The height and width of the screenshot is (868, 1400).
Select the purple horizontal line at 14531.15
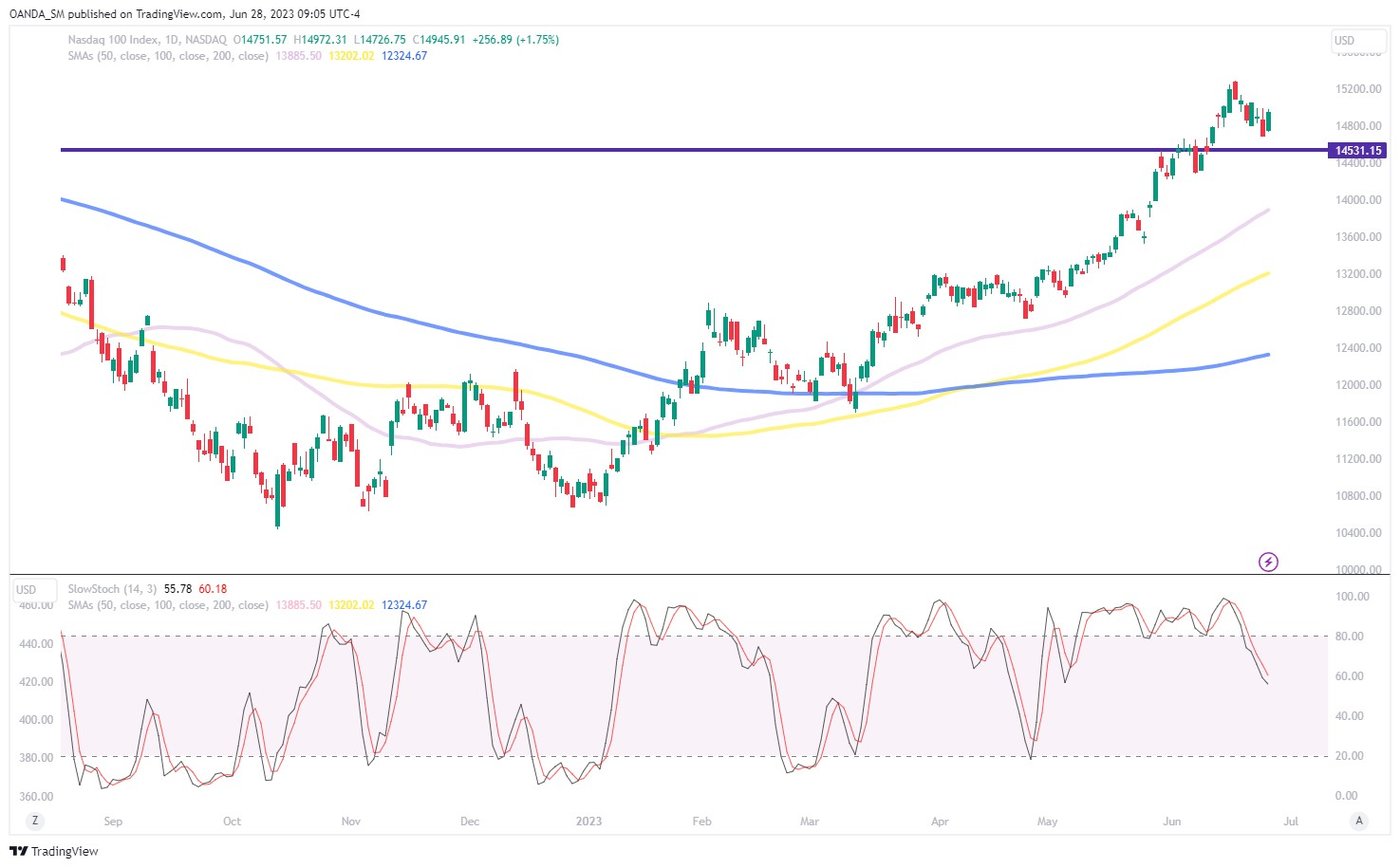click(x=600, y=150)
